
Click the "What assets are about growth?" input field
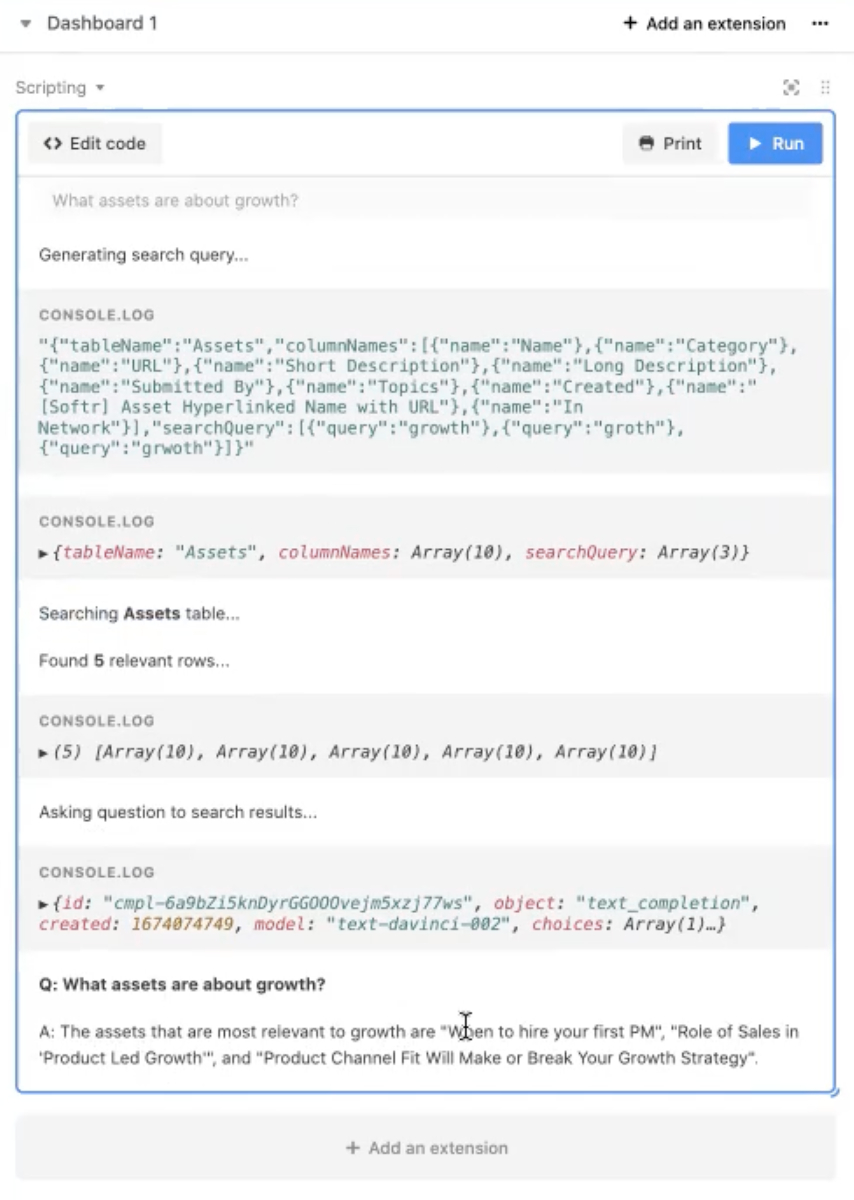(425, 201)
